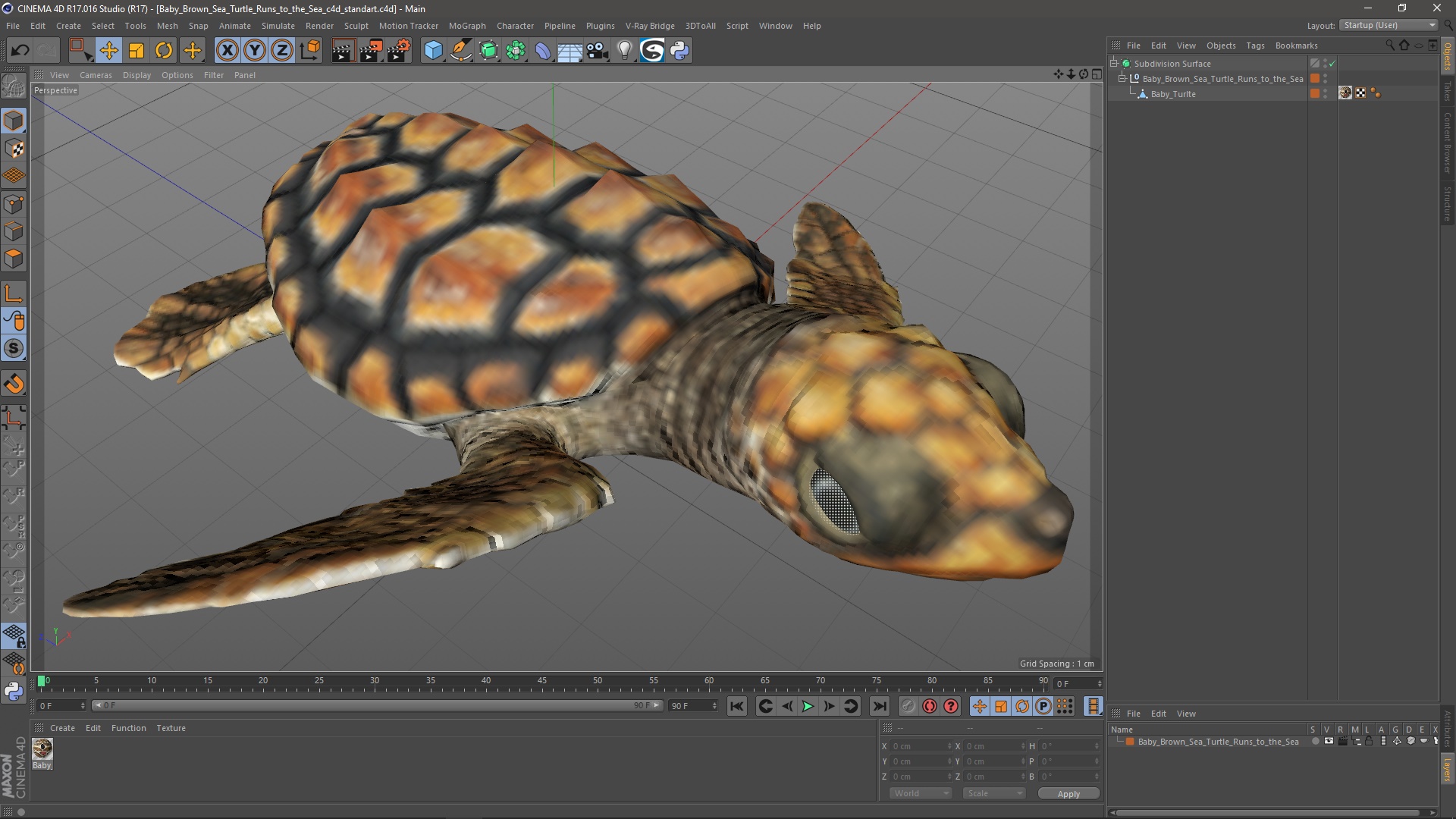The width and height of the screenshot is (1456, 819).
Task: Switch to Texture mode icon
Action: click(x=14, y=149)
